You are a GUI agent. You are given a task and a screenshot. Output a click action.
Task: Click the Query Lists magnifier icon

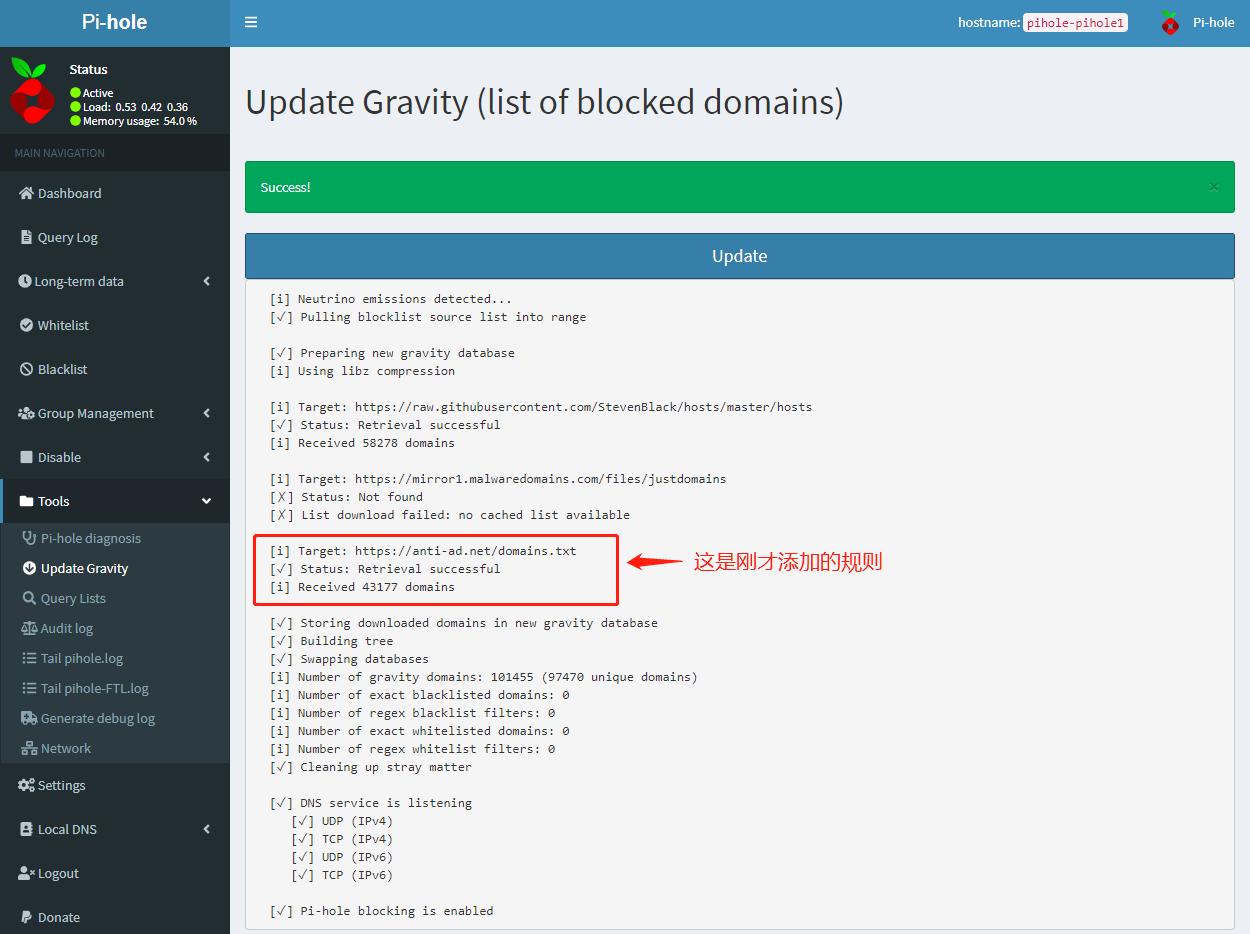[29, 598]
